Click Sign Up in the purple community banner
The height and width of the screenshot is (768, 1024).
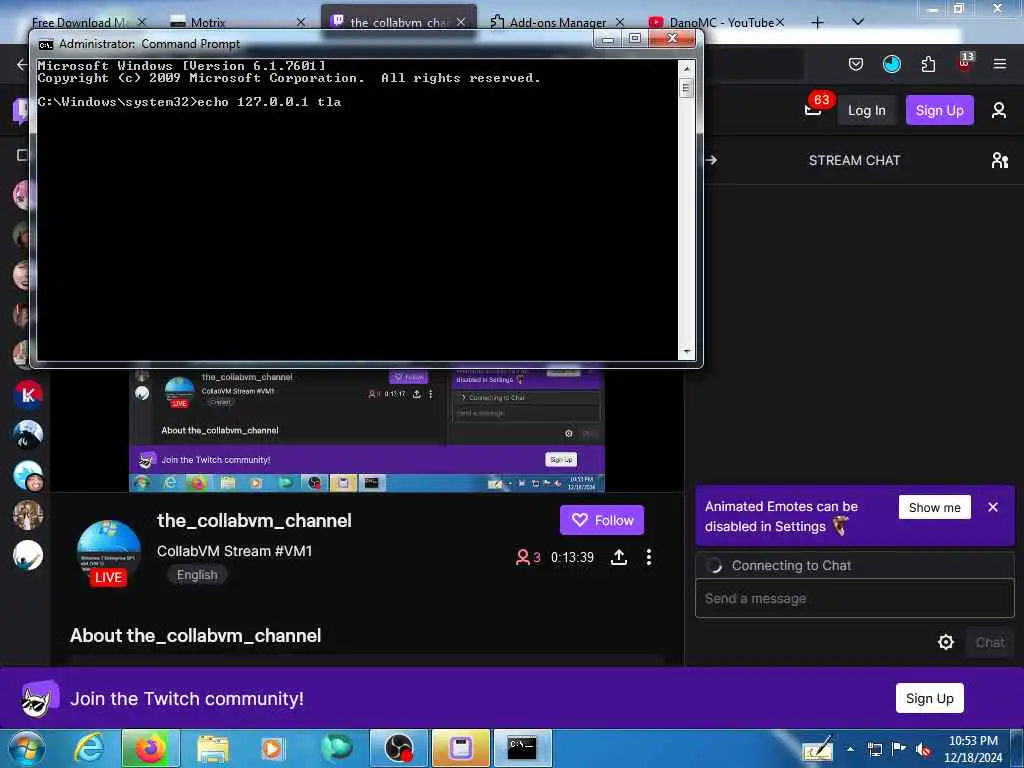coord(929,698)
